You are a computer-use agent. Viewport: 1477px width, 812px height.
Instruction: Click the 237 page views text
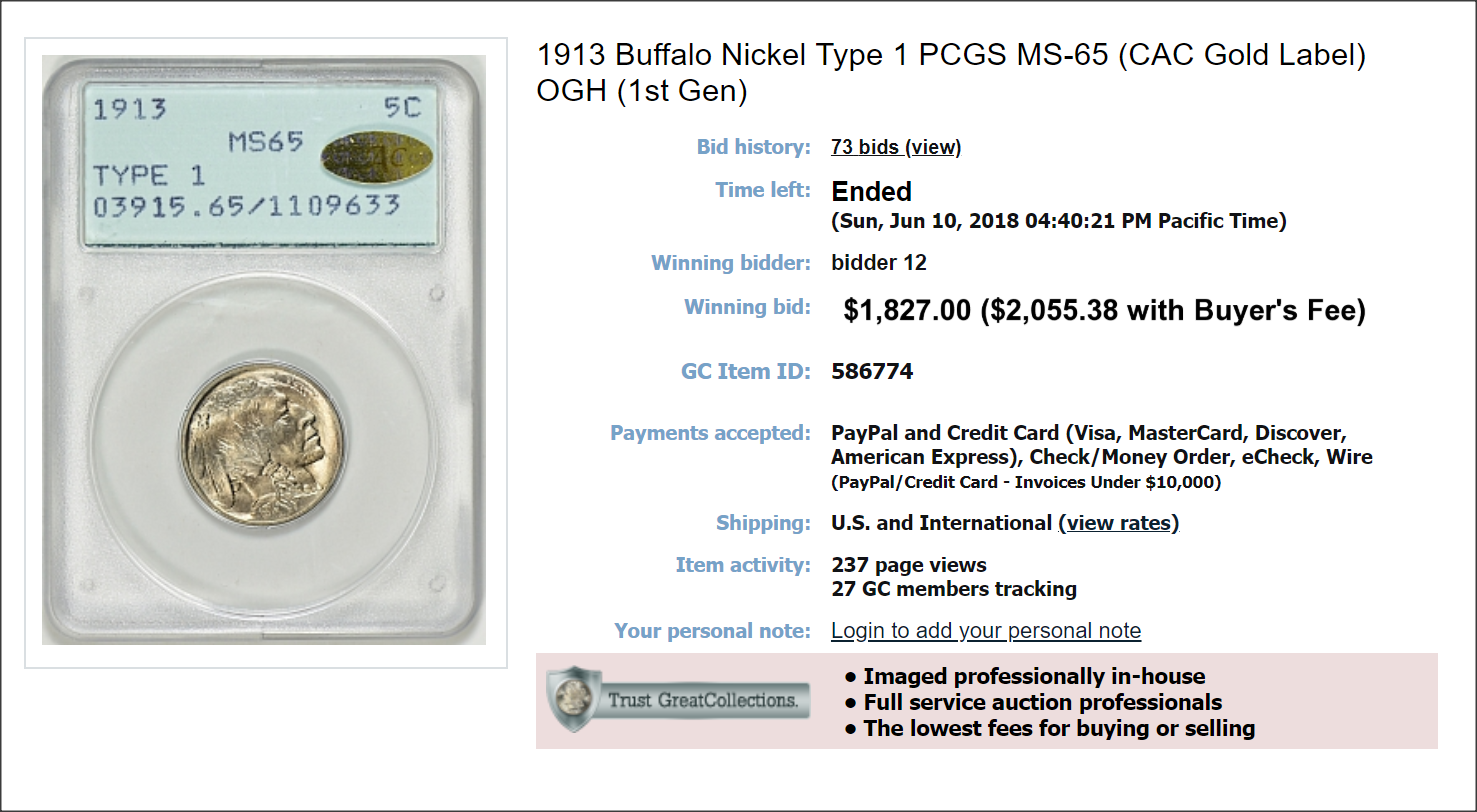(909, 565)
